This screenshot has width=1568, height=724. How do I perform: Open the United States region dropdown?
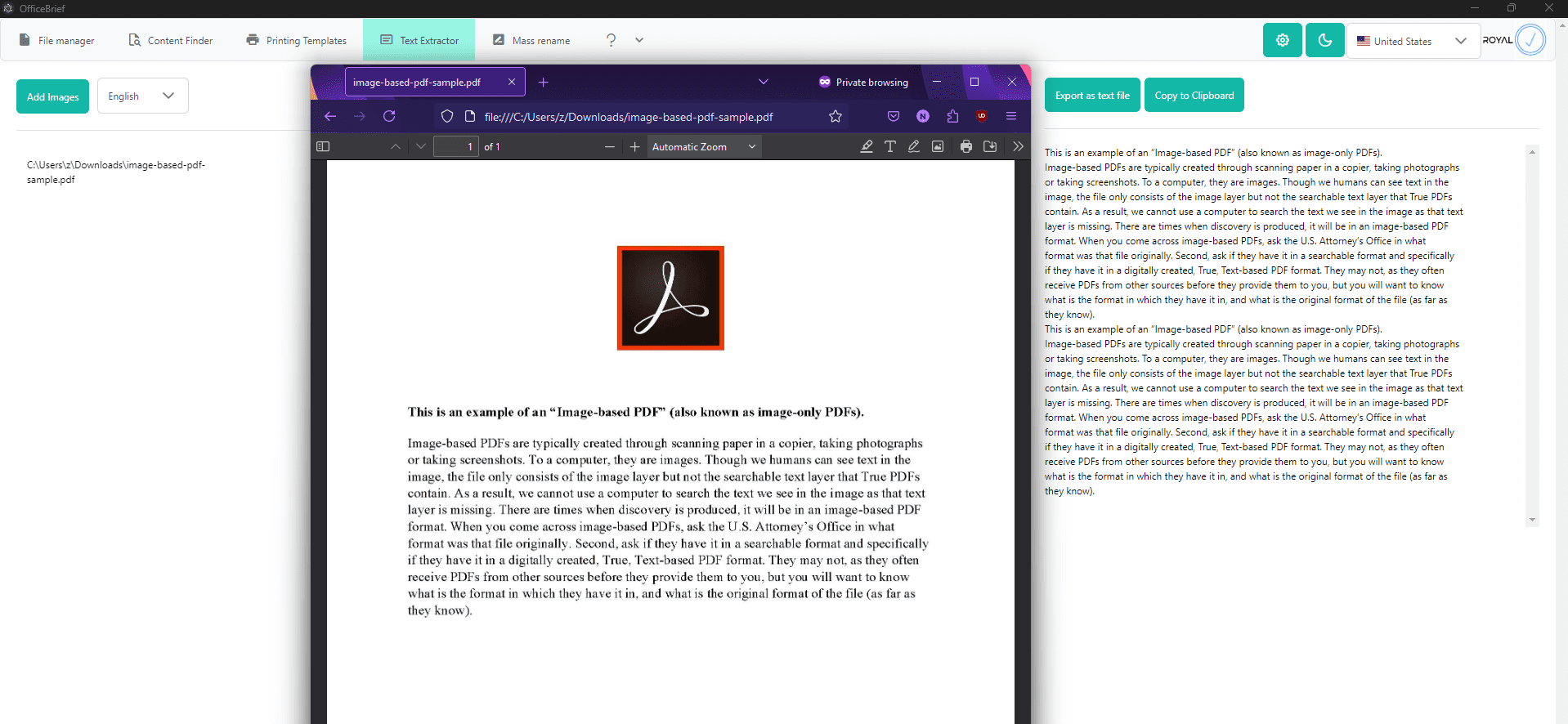tap(1413, 41)
